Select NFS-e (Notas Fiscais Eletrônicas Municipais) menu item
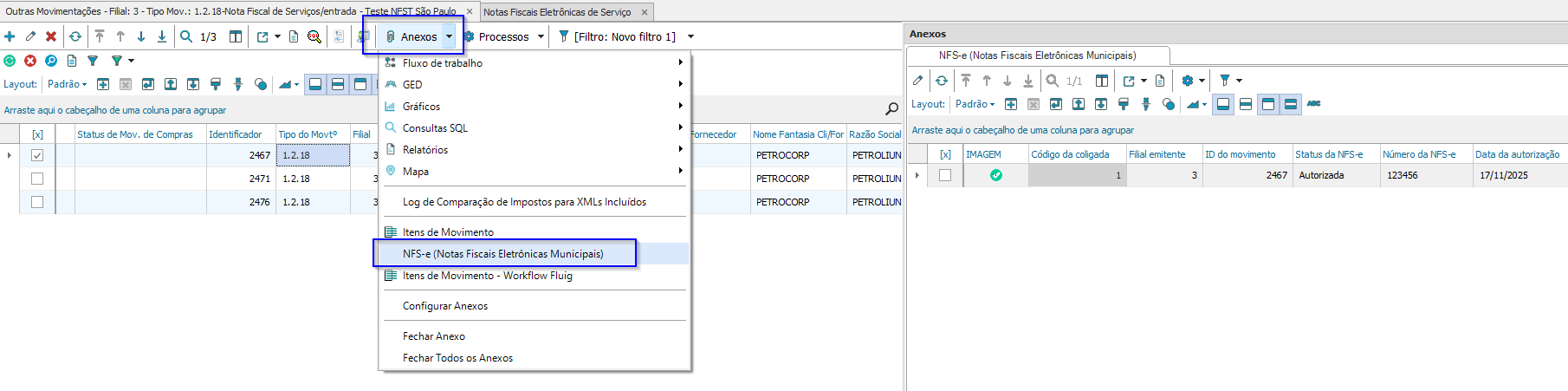This screenshot has width=1568, height=391. (503, 254)
